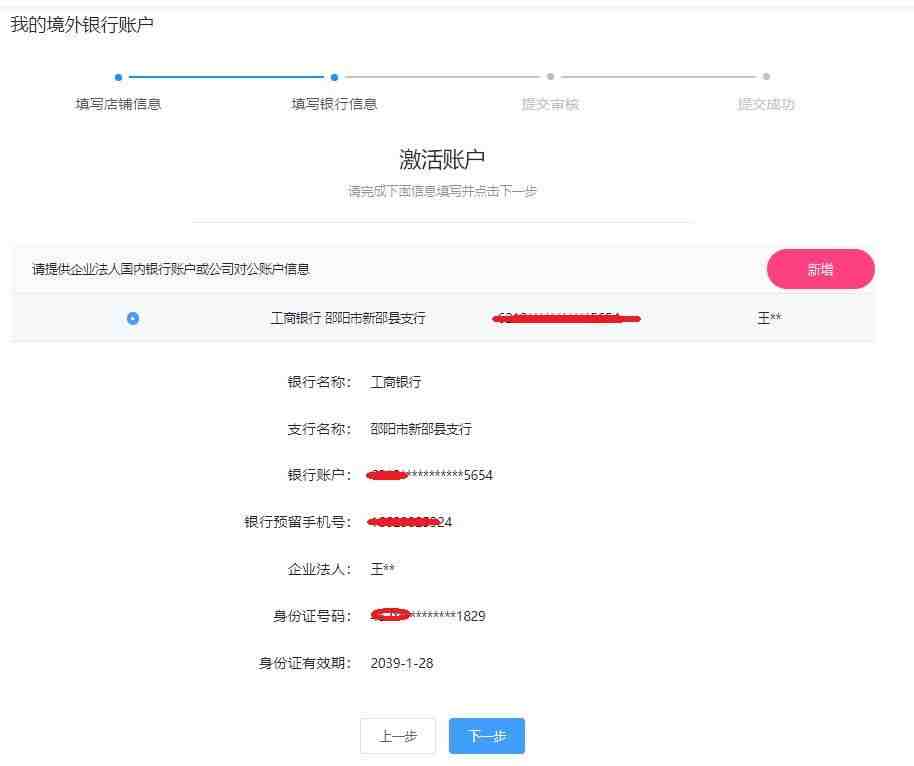Image resolution: width=914 pixels, height=766 pixels.
Task: Click the 银行账户 label
Action: click(319, 475)
